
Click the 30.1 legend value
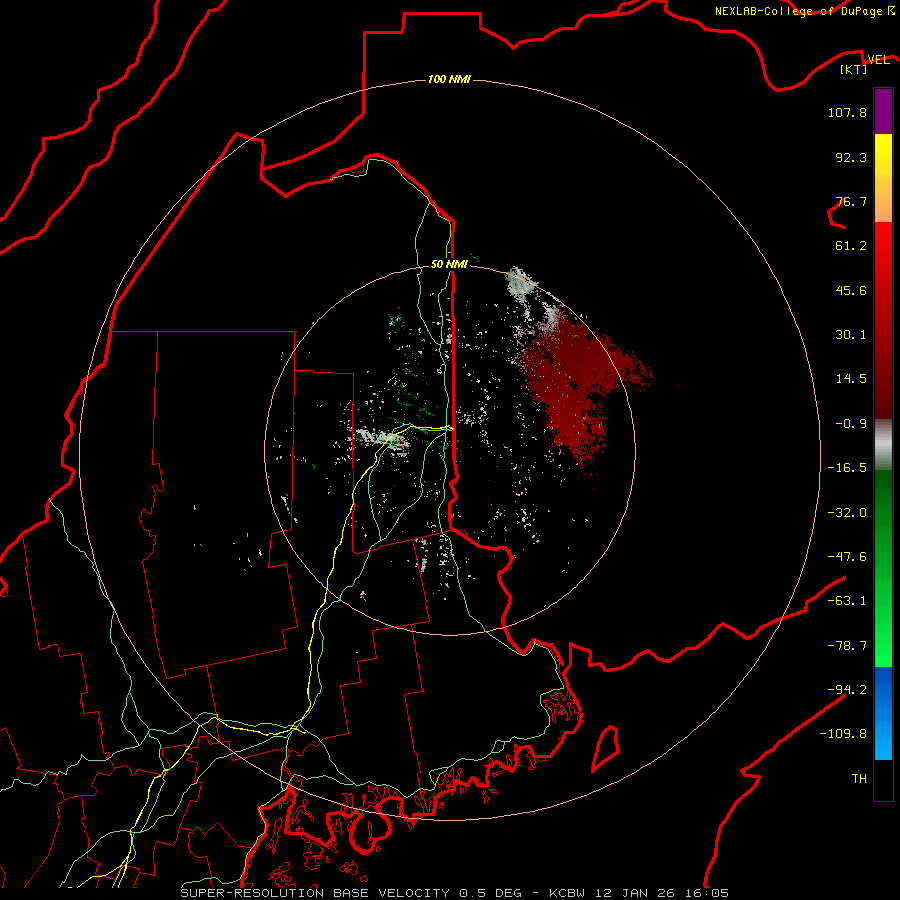pos(851,335)
